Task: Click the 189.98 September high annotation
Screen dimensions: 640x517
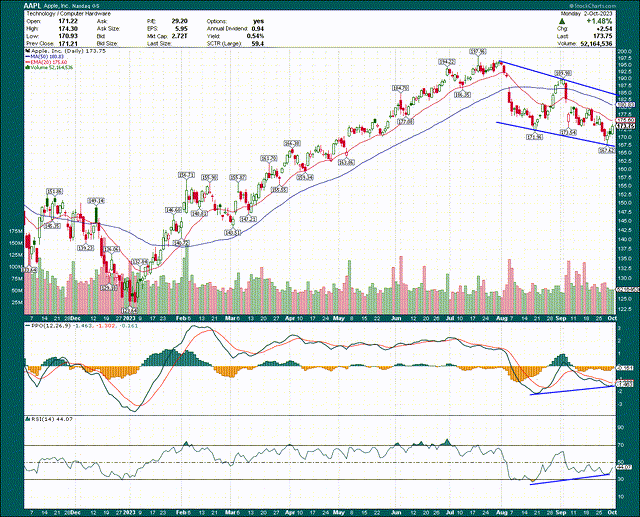Action: tap(562, 73)
